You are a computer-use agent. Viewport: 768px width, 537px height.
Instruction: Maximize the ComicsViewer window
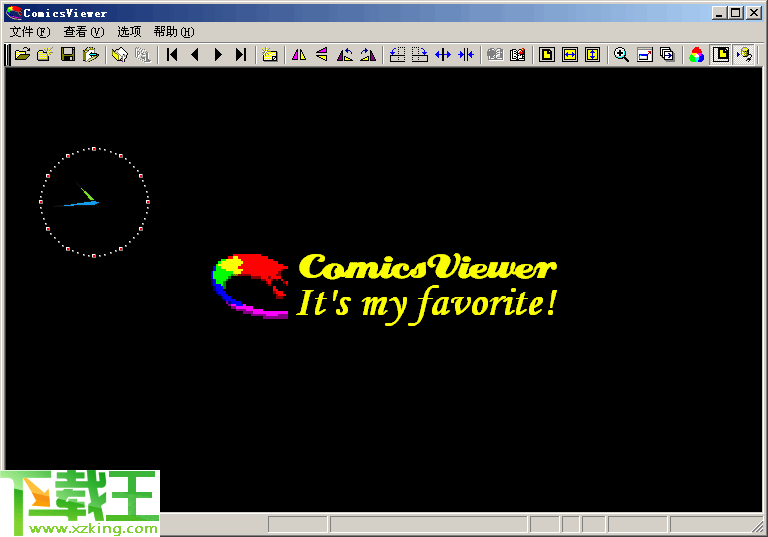(x=736, y=13)
